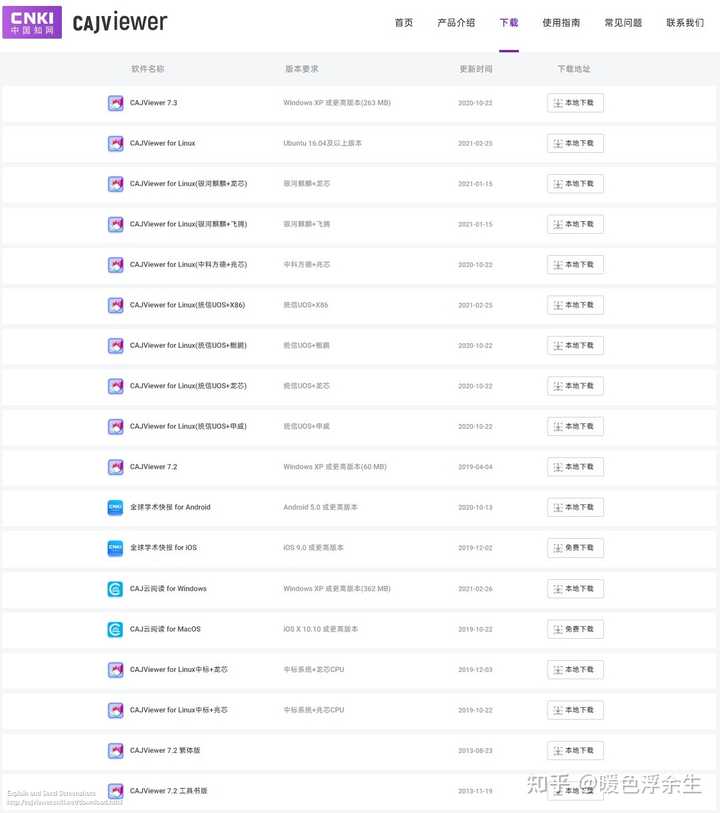Open the 首页 navigation tab
Screen dimensions: 720x813
click(404, 22)
